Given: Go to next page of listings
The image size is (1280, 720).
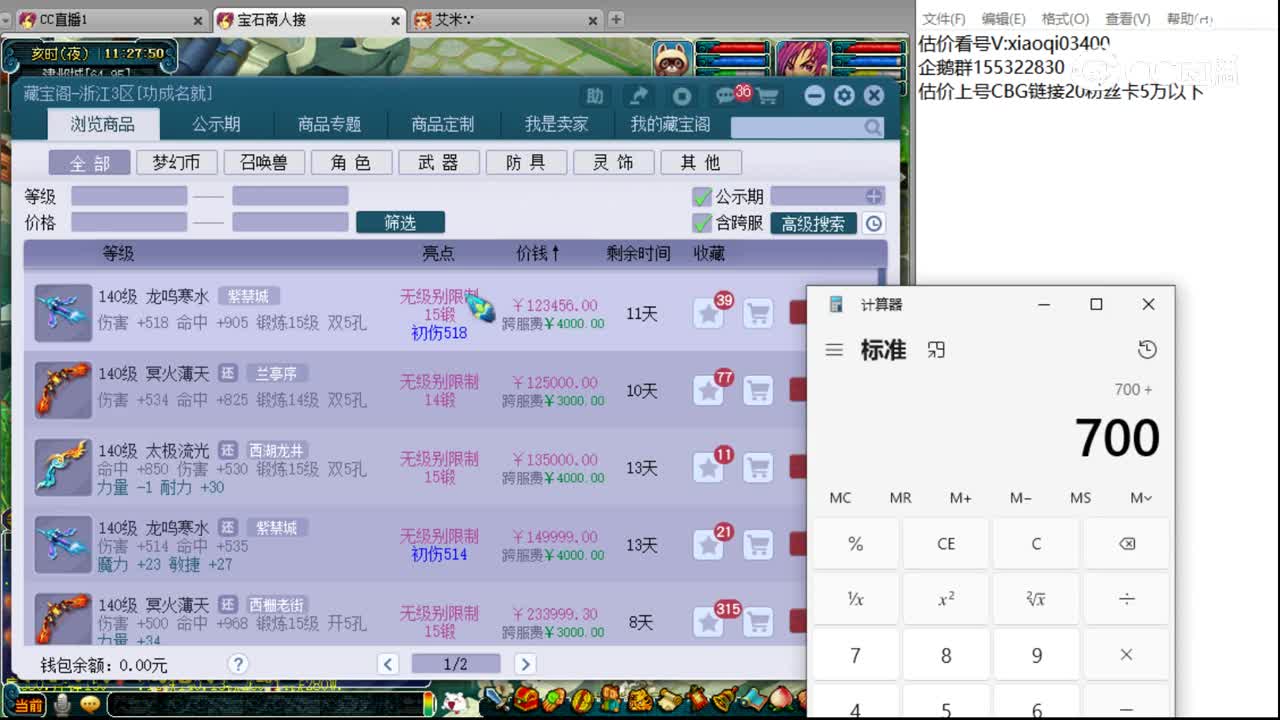Looking at the screenshot, I should [525, 664].
